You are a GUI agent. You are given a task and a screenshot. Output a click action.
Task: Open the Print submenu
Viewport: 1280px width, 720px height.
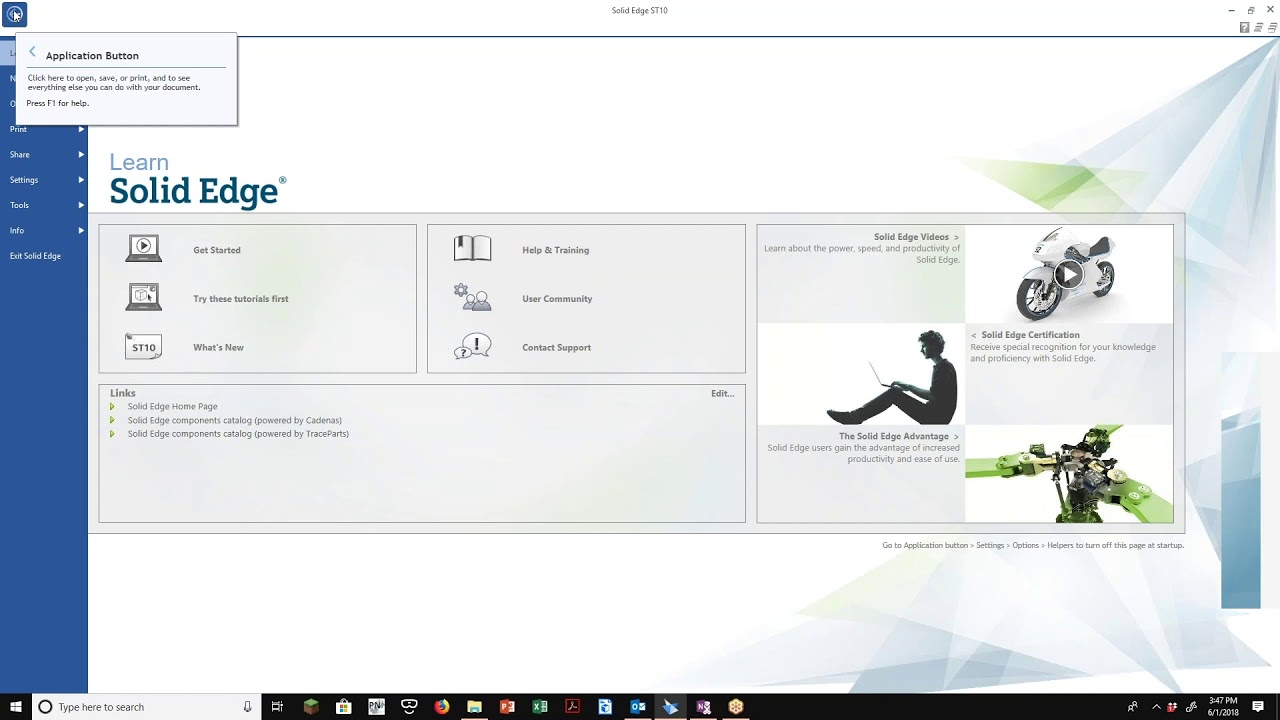44,129
